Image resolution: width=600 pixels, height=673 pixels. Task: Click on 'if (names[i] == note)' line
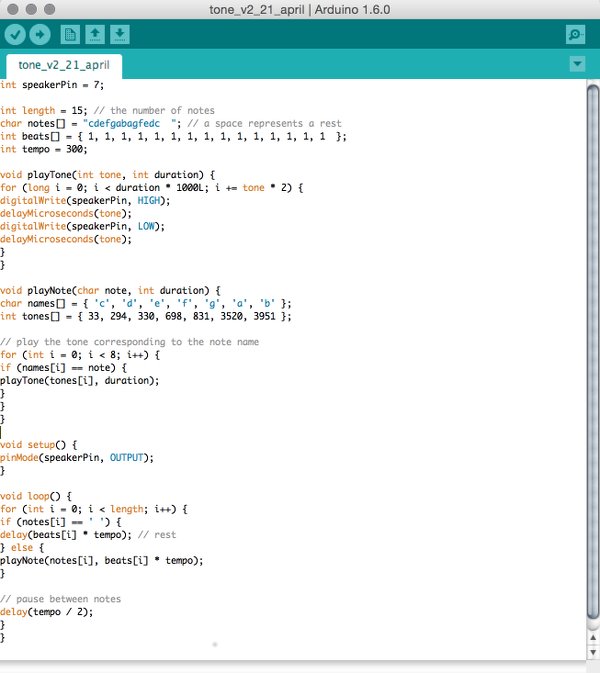pos(64,368)
